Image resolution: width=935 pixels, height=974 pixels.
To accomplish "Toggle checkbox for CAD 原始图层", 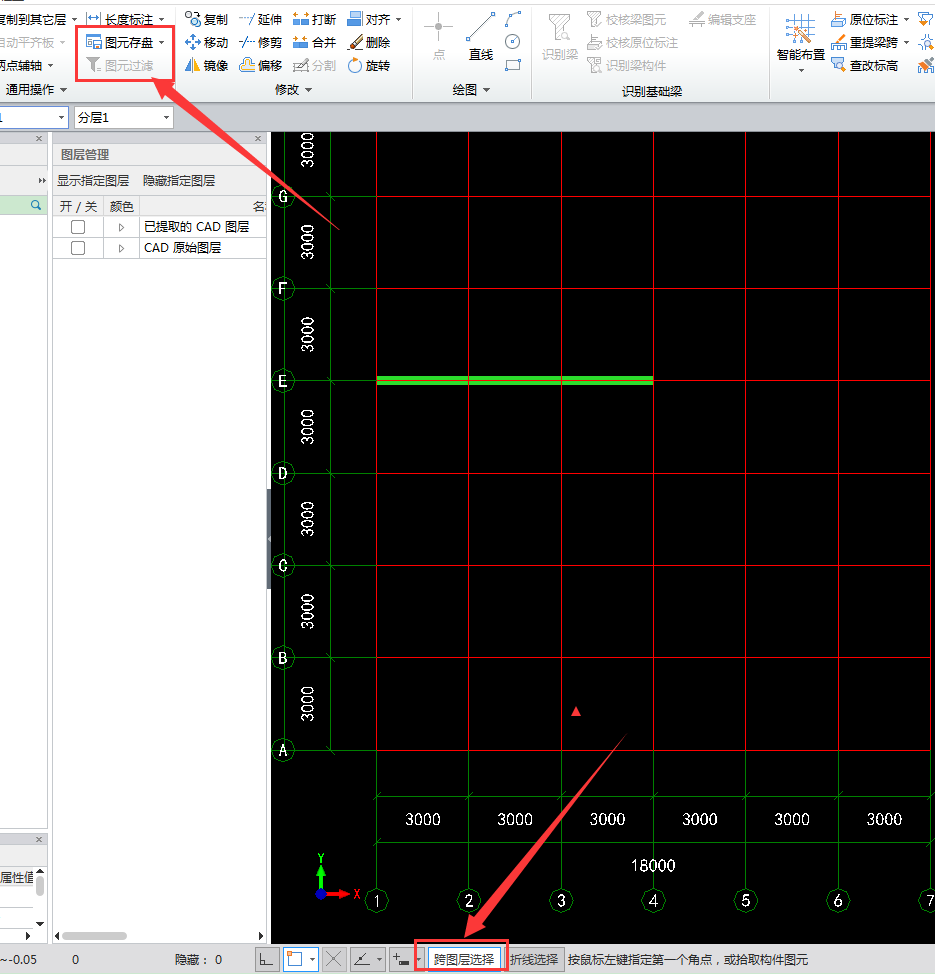I will [78, 248].
